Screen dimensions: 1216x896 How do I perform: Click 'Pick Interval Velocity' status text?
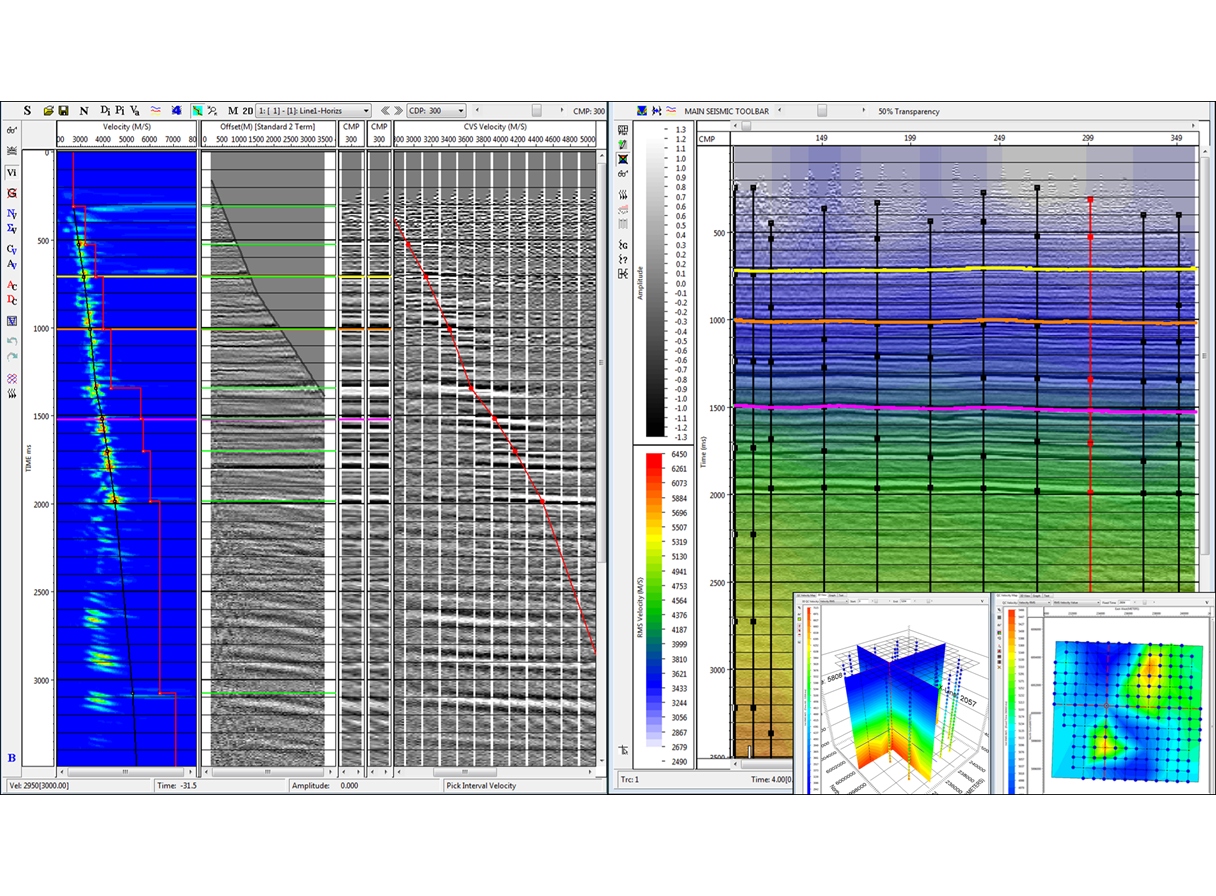coord(481,786)
